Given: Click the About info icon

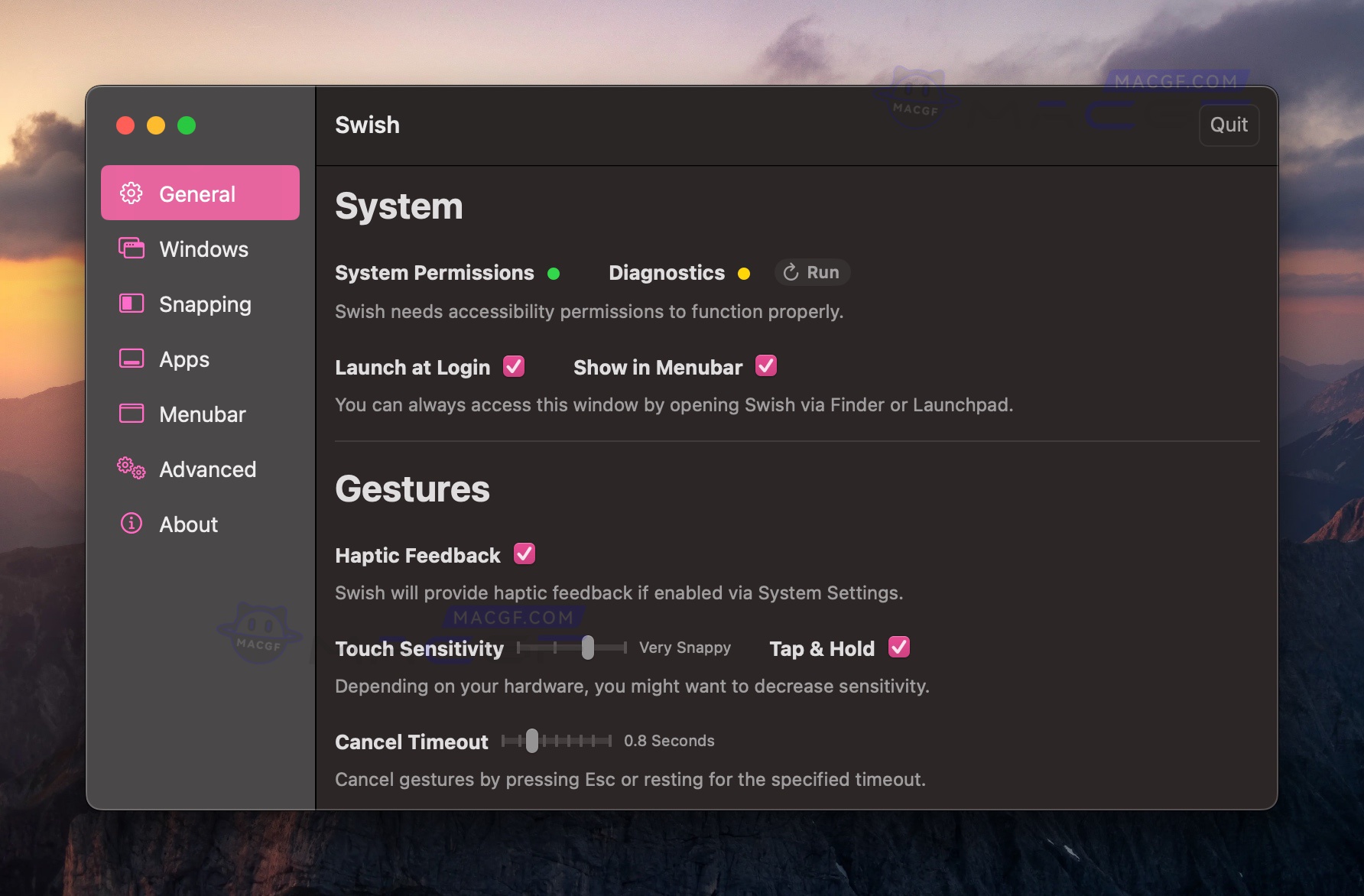Looking at the screenshot, I should (130, 524).
